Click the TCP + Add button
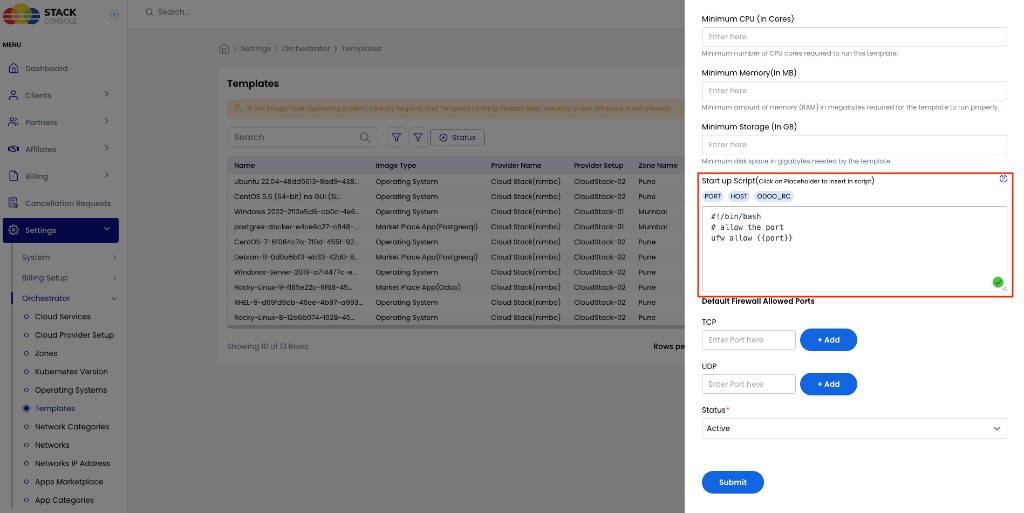Image resolution: width=1024 pixels, height=513 pixels. point(828,339)
